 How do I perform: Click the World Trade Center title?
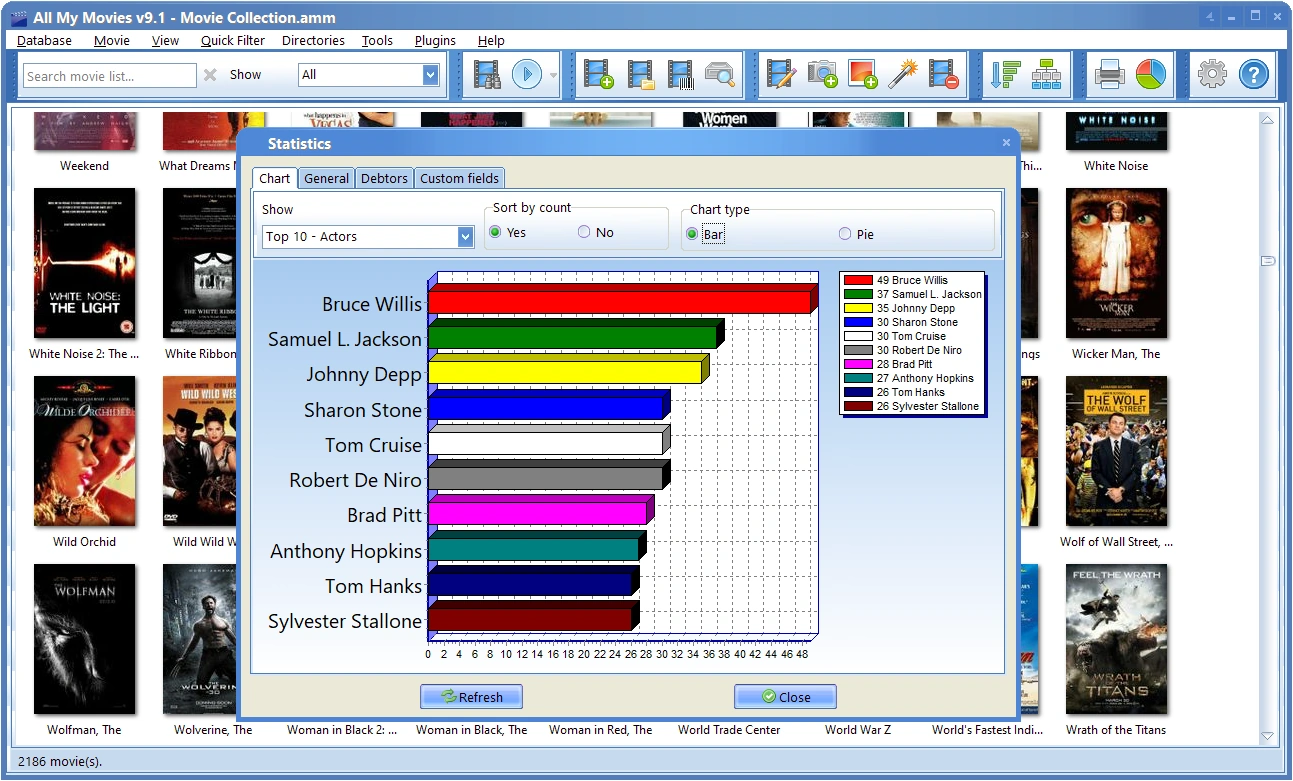pyautogui.click(x=729, y=730)
